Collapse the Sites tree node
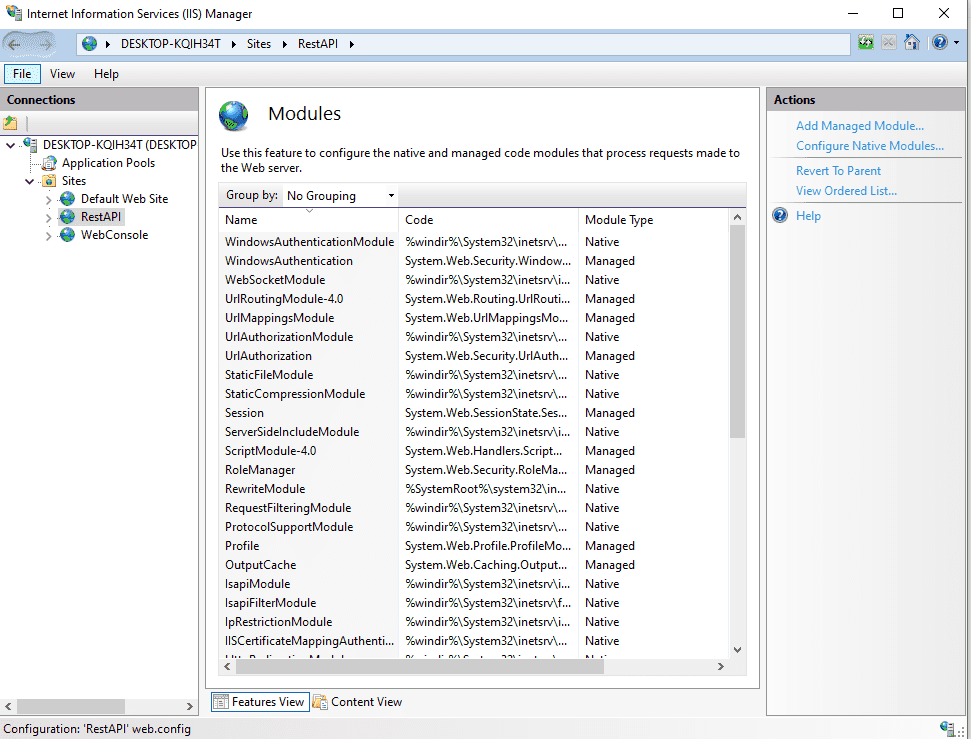Image resolution: width=971 pixels, height=739 pixels. pyautogui.click(x=30, y=181)
